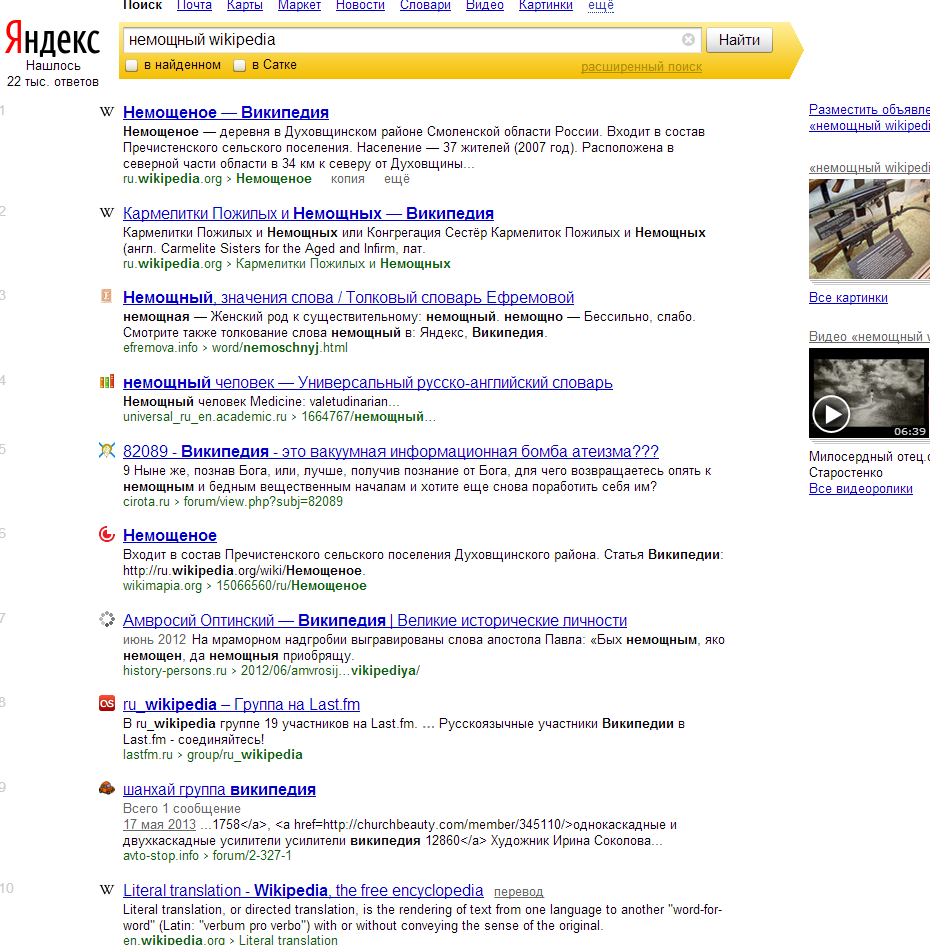Open the 'копия' cached copy link
The height and width of the screenshot is (945, 930).
coord(347,179)
